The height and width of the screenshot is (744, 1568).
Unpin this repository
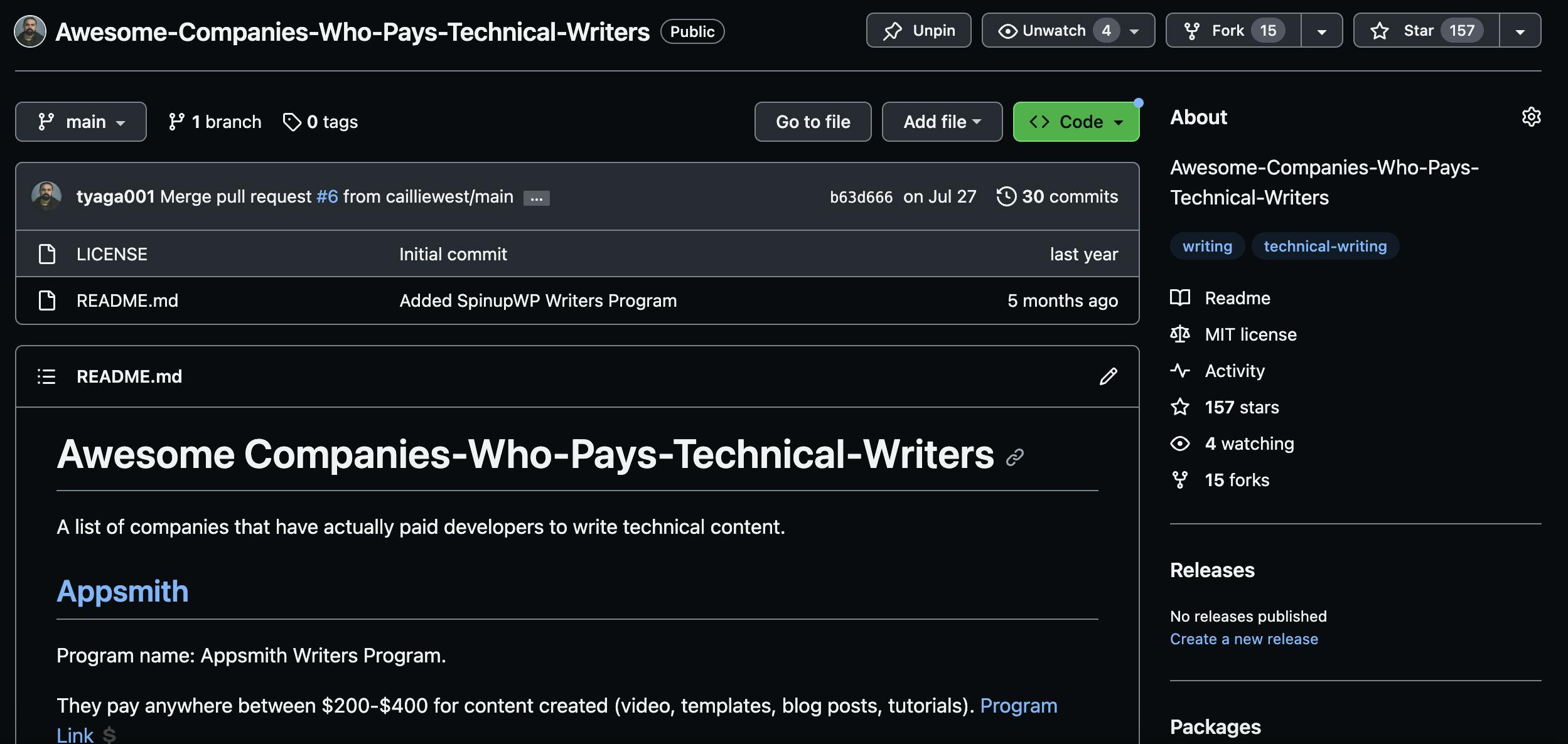(x=918, y=31)
